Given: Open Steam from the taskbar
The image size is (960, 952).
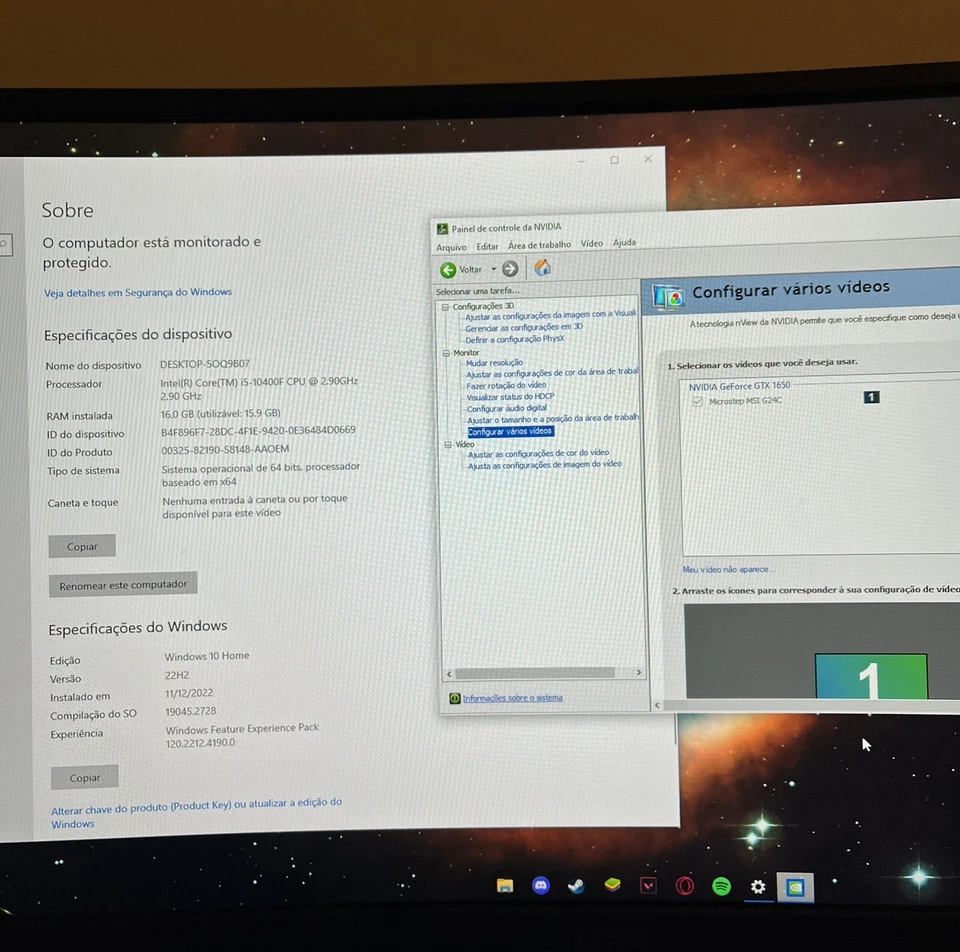Looking at the screenshot, I should click(576, 886).
